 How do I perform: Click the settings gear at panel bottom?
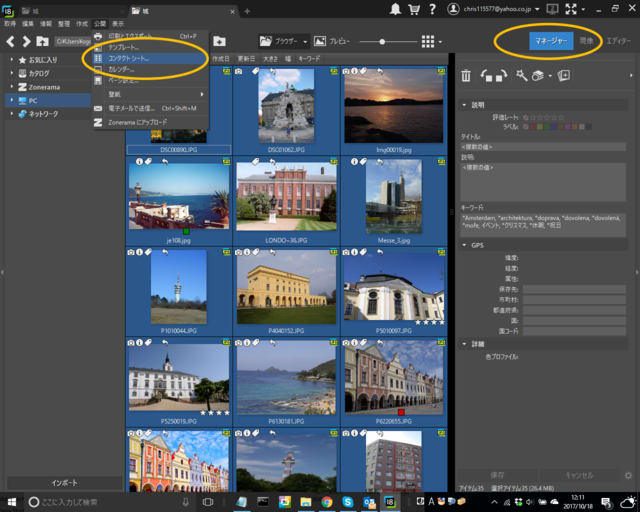(x=628, y=476)
